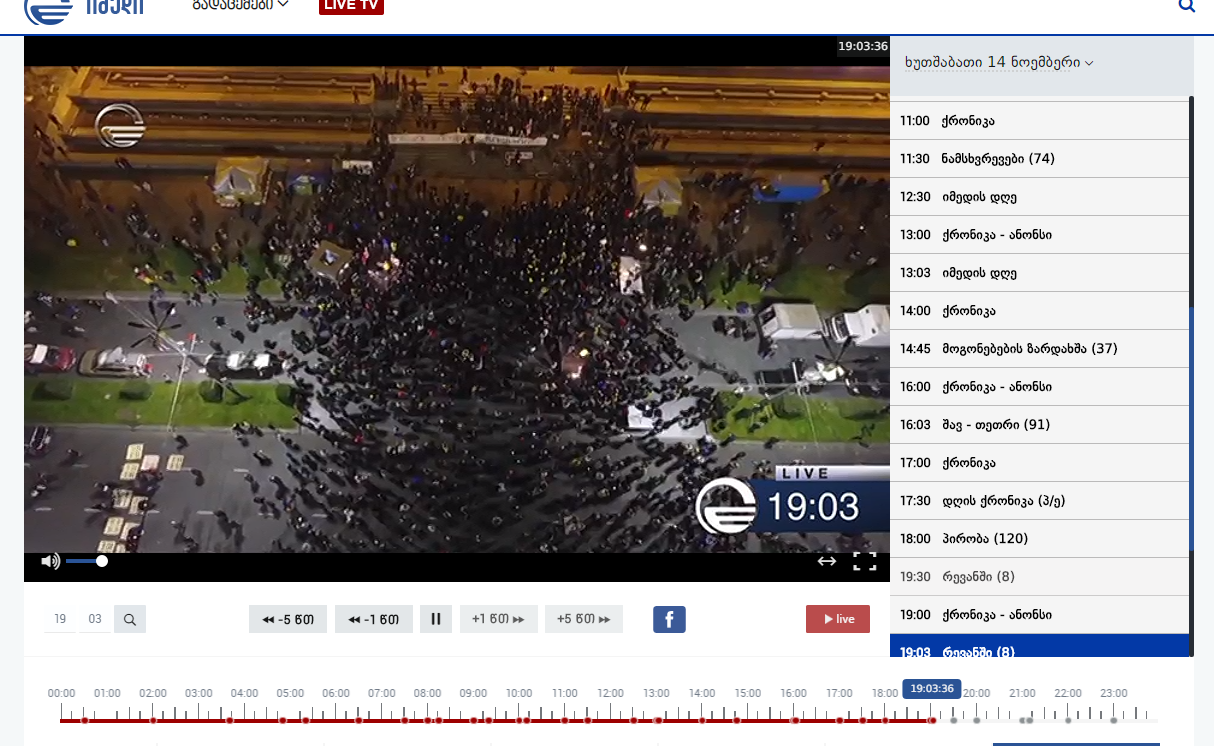Click the hour input field 19
1214x746 pixels.
click(60, 619)
